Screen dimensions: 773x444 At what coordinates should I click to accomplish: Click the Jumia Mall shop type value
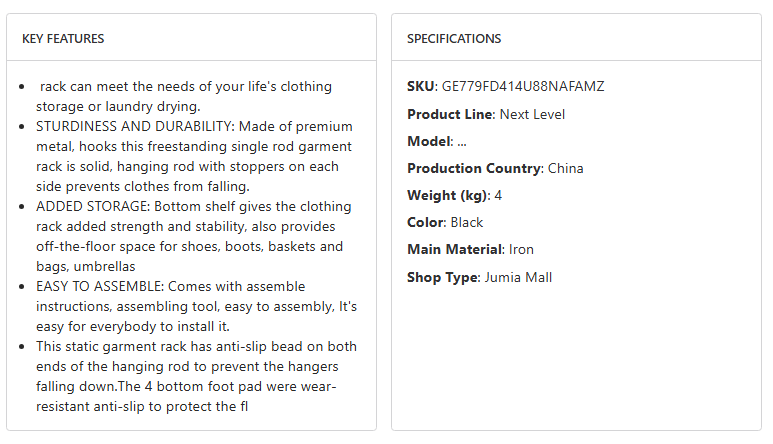(x=518, y=277)
